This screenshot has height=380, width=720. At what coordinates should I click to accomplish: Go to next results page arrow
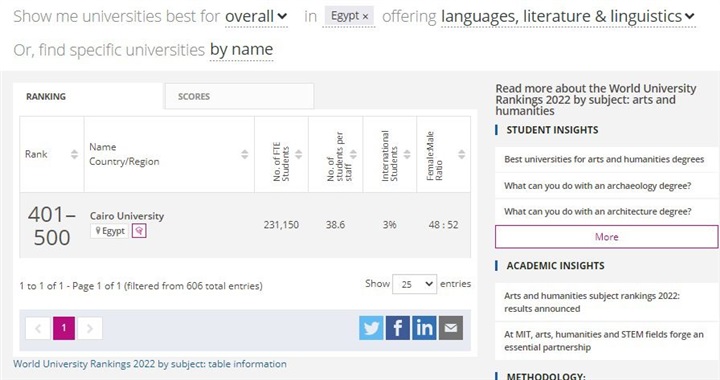point(90,328)
